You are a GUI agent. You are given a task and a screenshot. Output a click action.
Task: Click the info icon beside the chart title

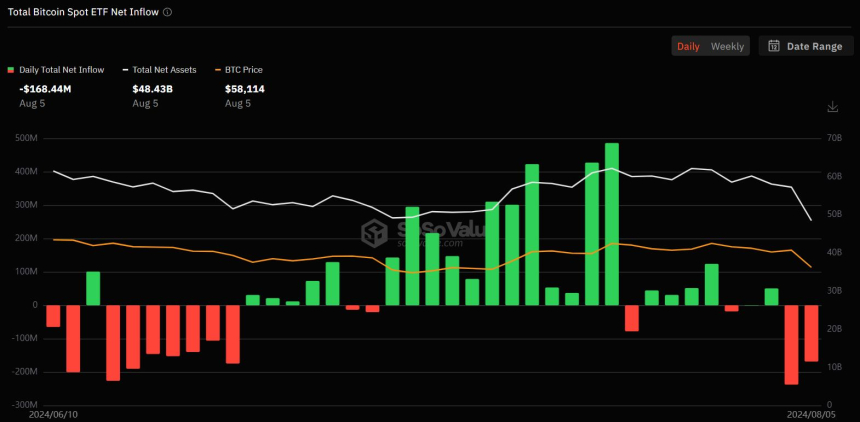pyautogui.click(x=167, y=12)
